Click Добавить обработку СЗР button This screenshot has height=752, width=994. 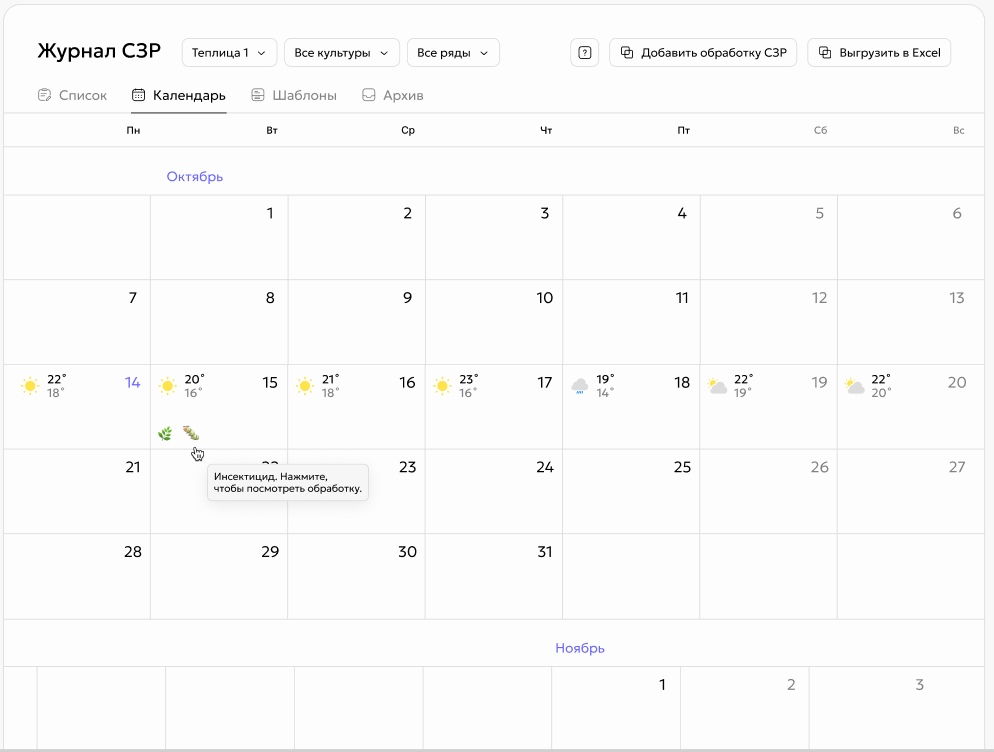pyautogui.click(x=703, y=53)
